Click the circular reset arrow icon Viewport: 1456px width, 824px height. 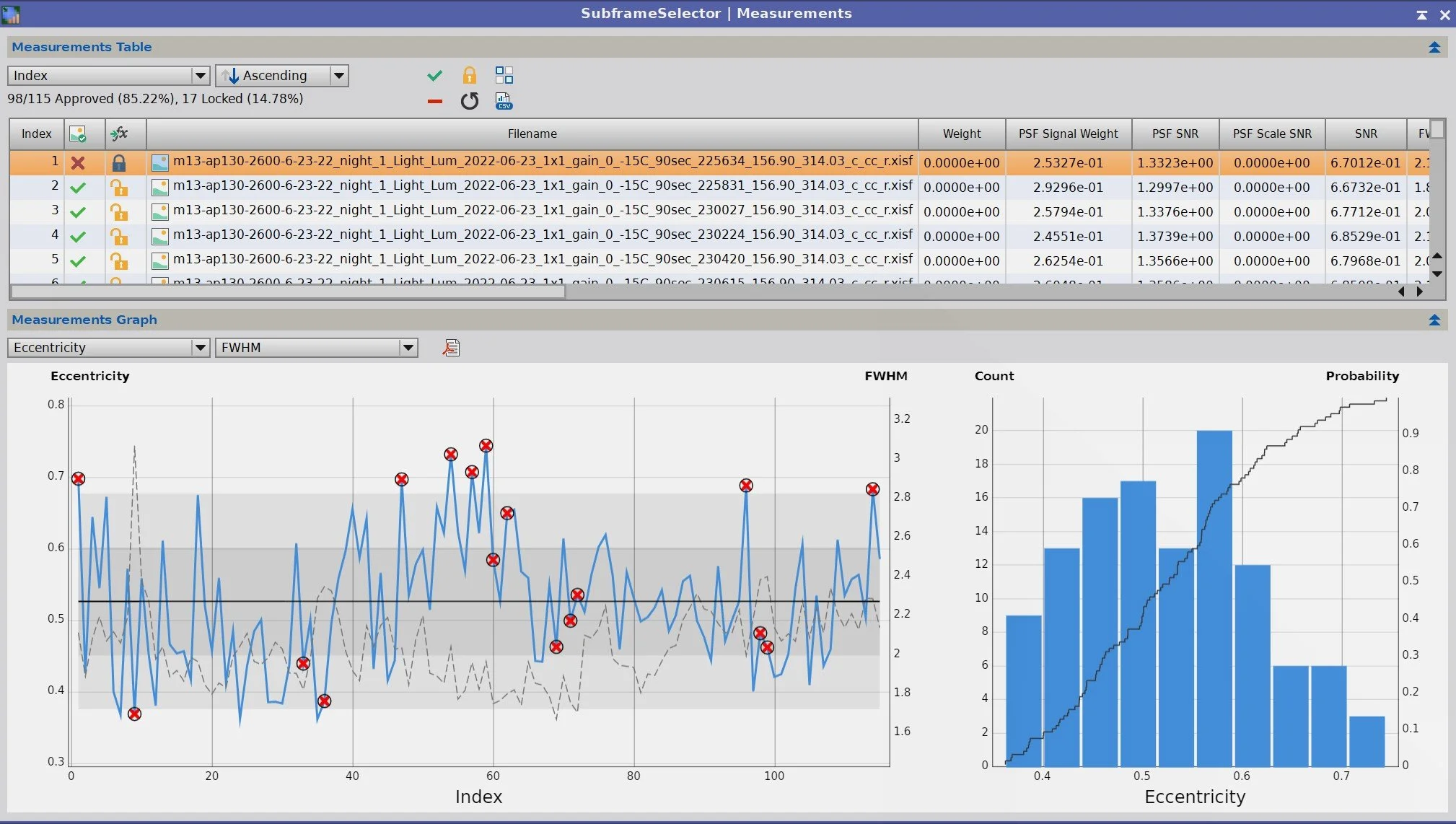(469, 101)
